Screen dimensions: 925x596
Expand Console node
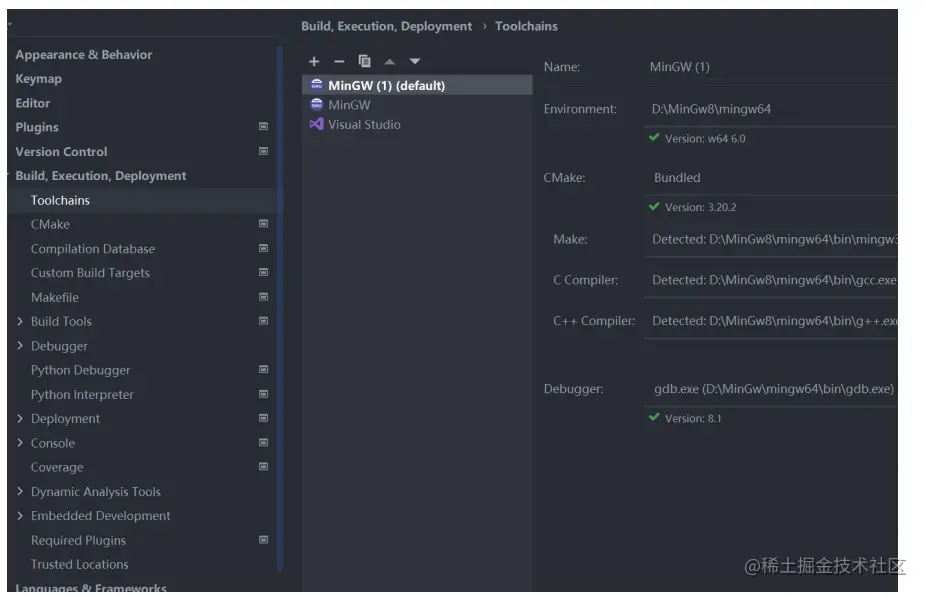tap(20, 443)
